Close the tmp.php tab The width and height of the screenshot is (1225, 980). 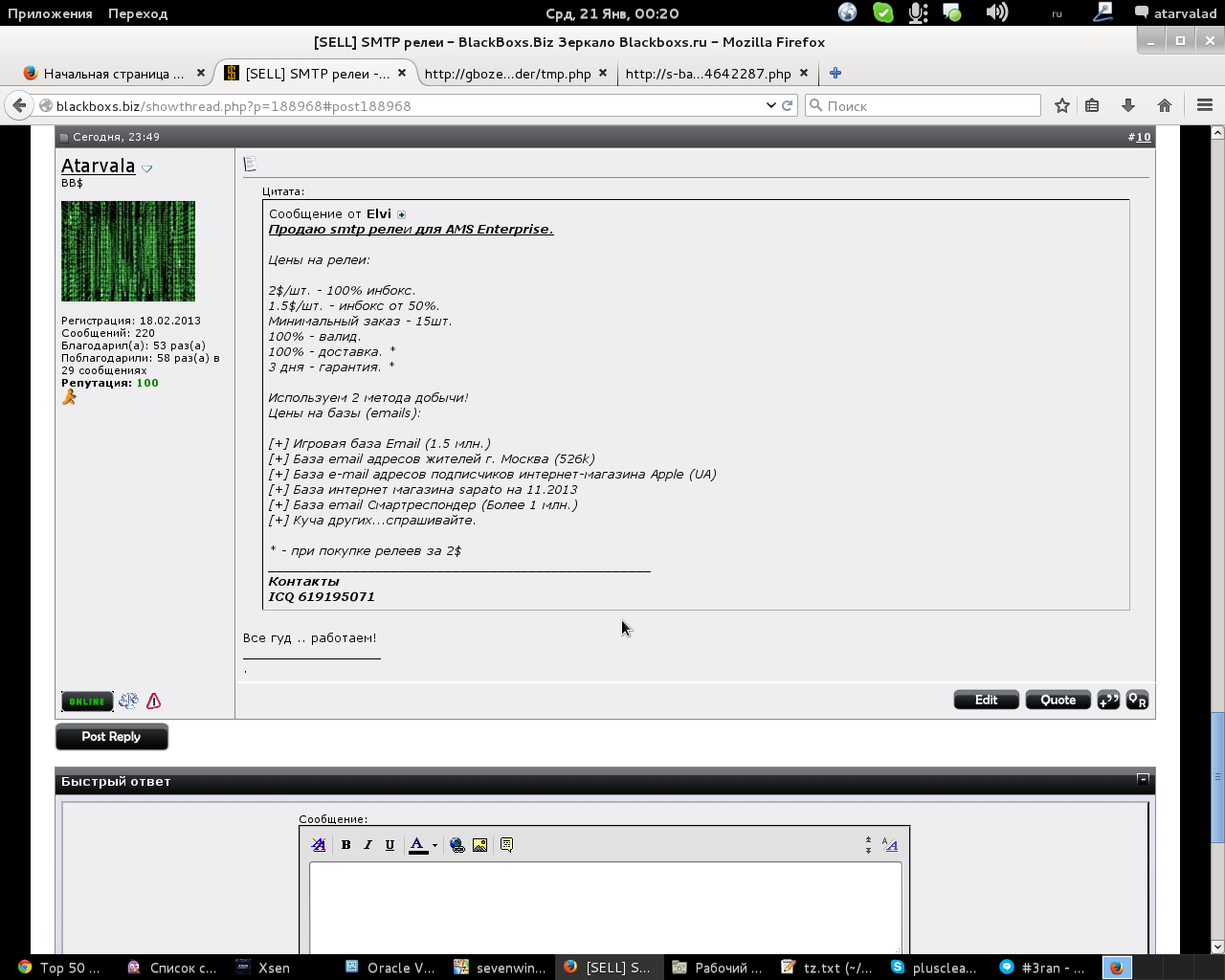tap(603, 73)
